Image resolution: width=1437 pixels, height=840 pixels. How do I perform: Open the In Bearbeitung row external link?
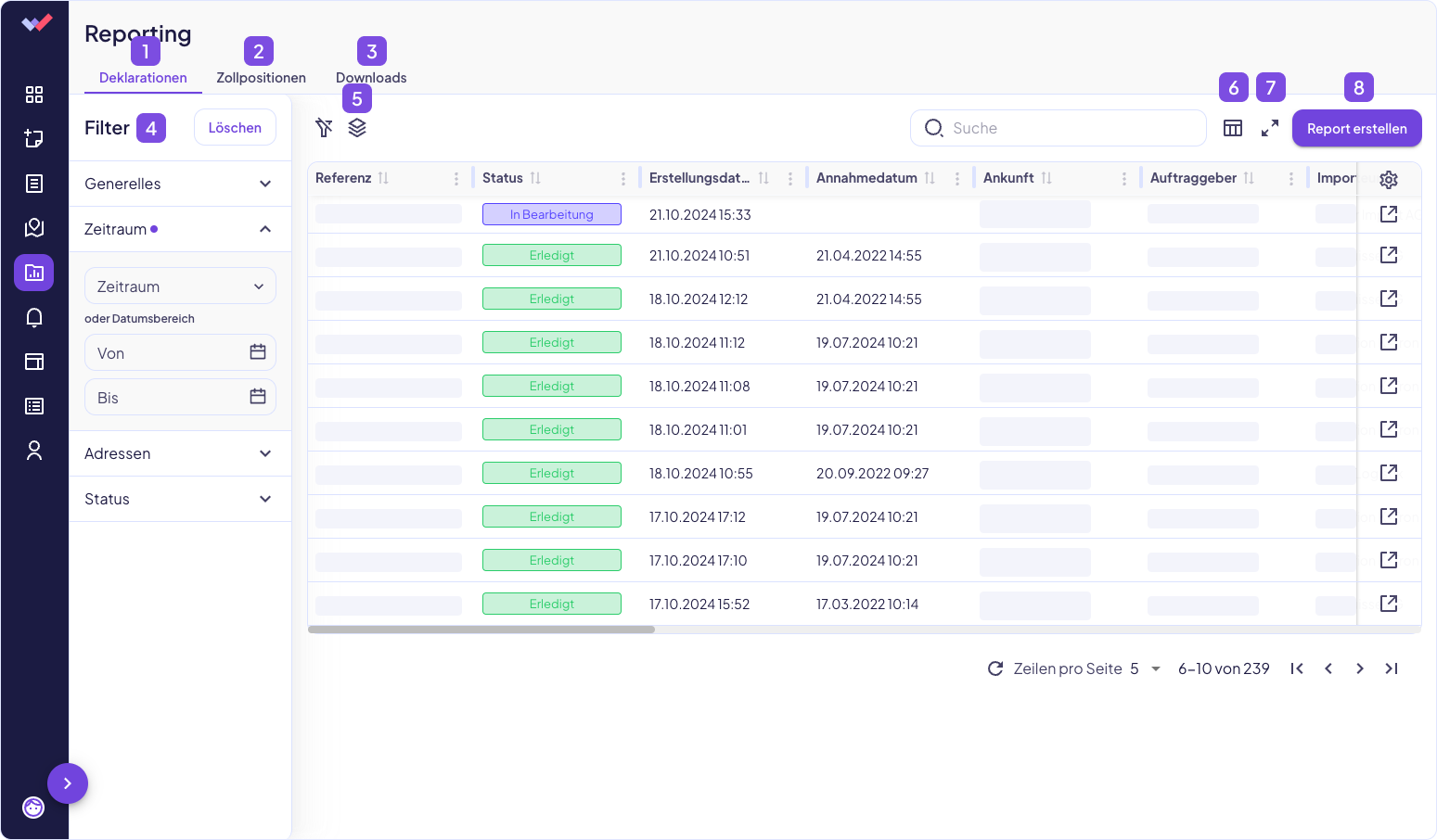pos(1389,214)
